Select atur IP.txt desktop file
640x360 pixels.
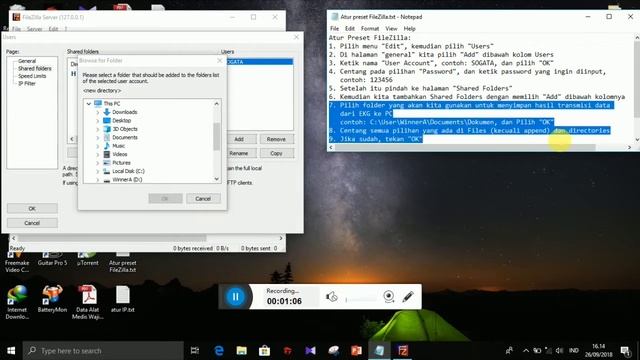click(x=122, y=299)
